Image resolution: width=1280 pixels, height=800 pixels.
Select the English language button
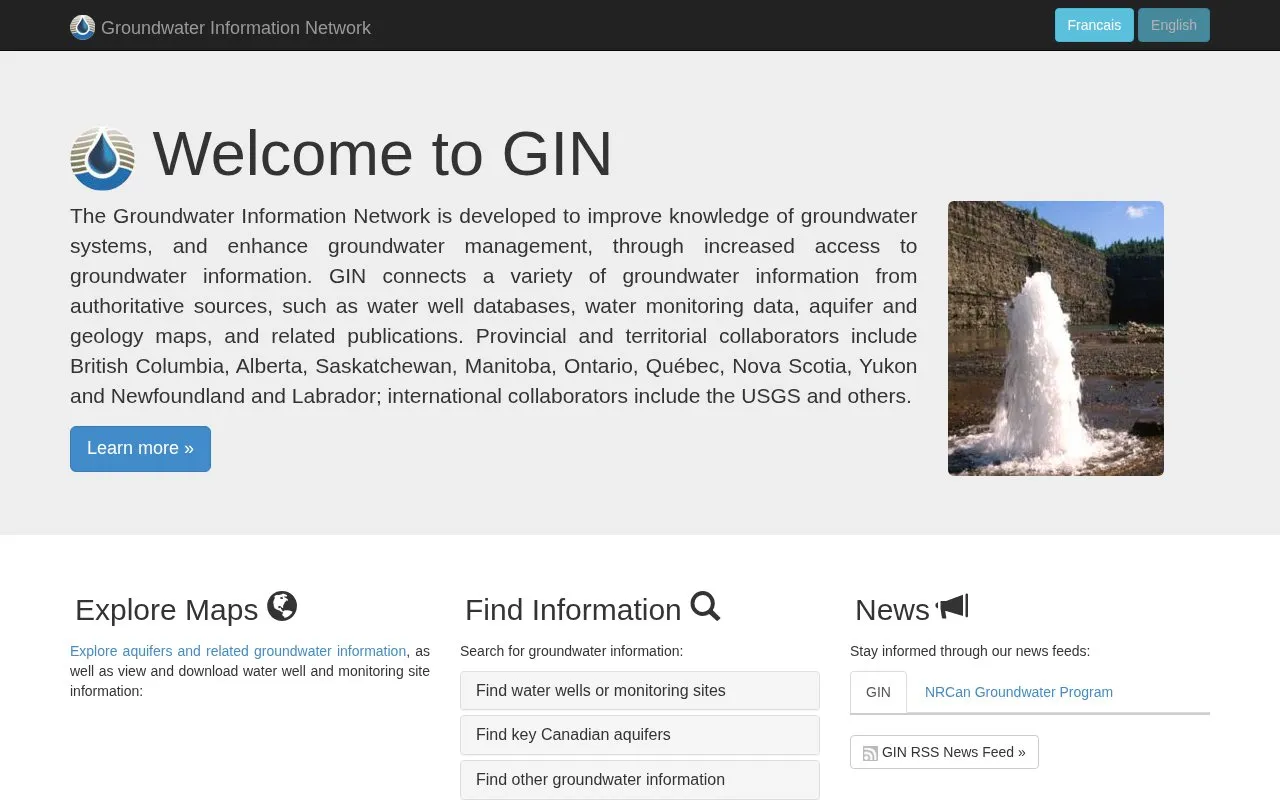tap(1174, 25)
